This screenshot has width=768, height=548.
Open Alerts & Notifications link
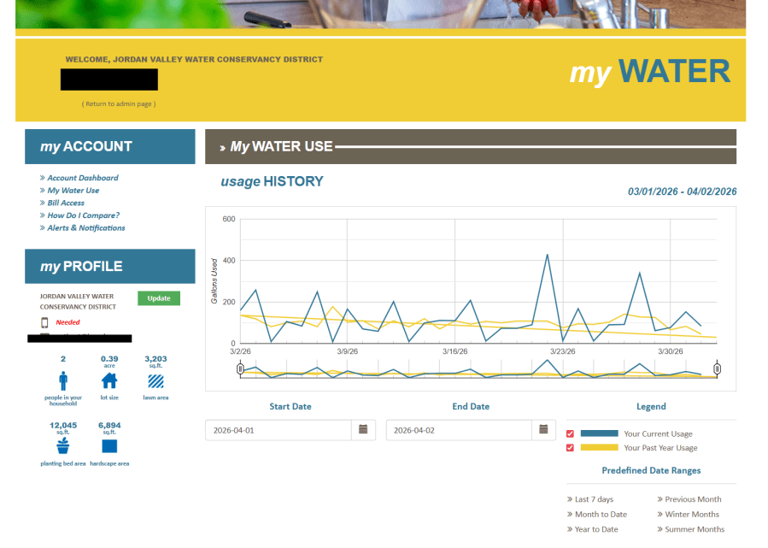[86, 228]
